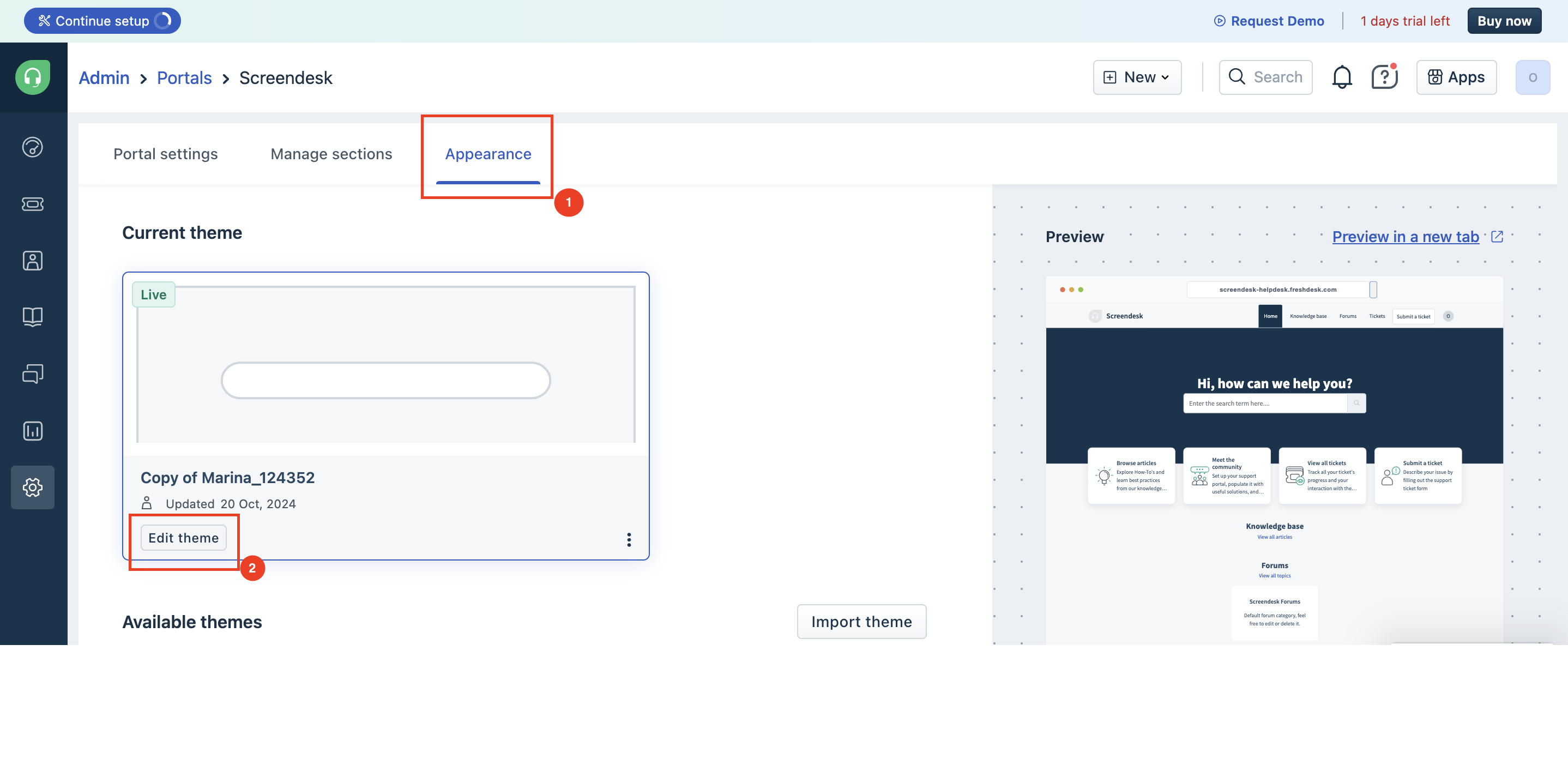The width and height of the screenshot is (1568, 759).
Task: Switch to the Manage sections tab
Action: (331, 154)
